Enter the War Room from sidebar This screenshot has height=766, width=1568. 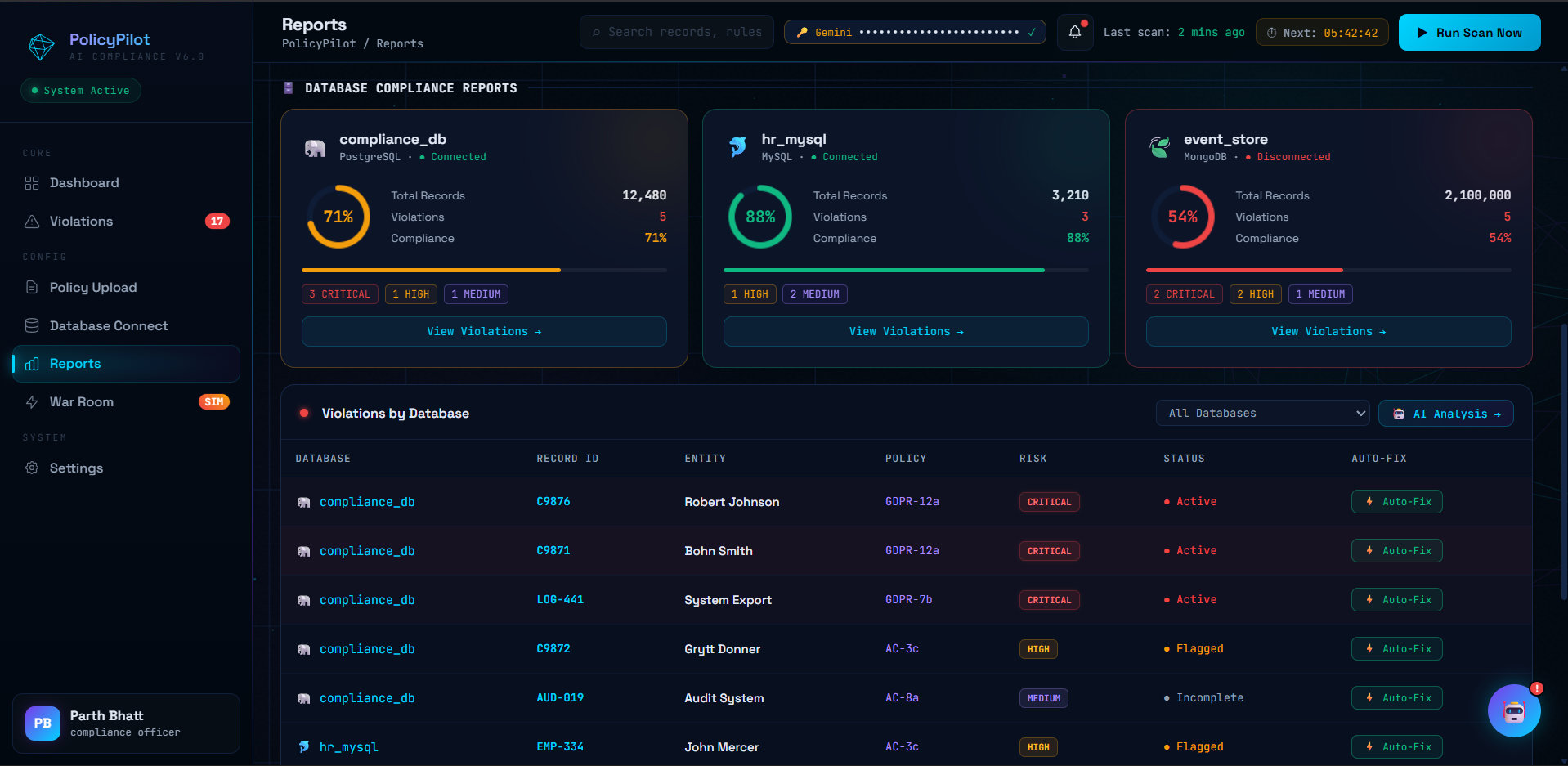pyautogui.click(x=127, y=402)
